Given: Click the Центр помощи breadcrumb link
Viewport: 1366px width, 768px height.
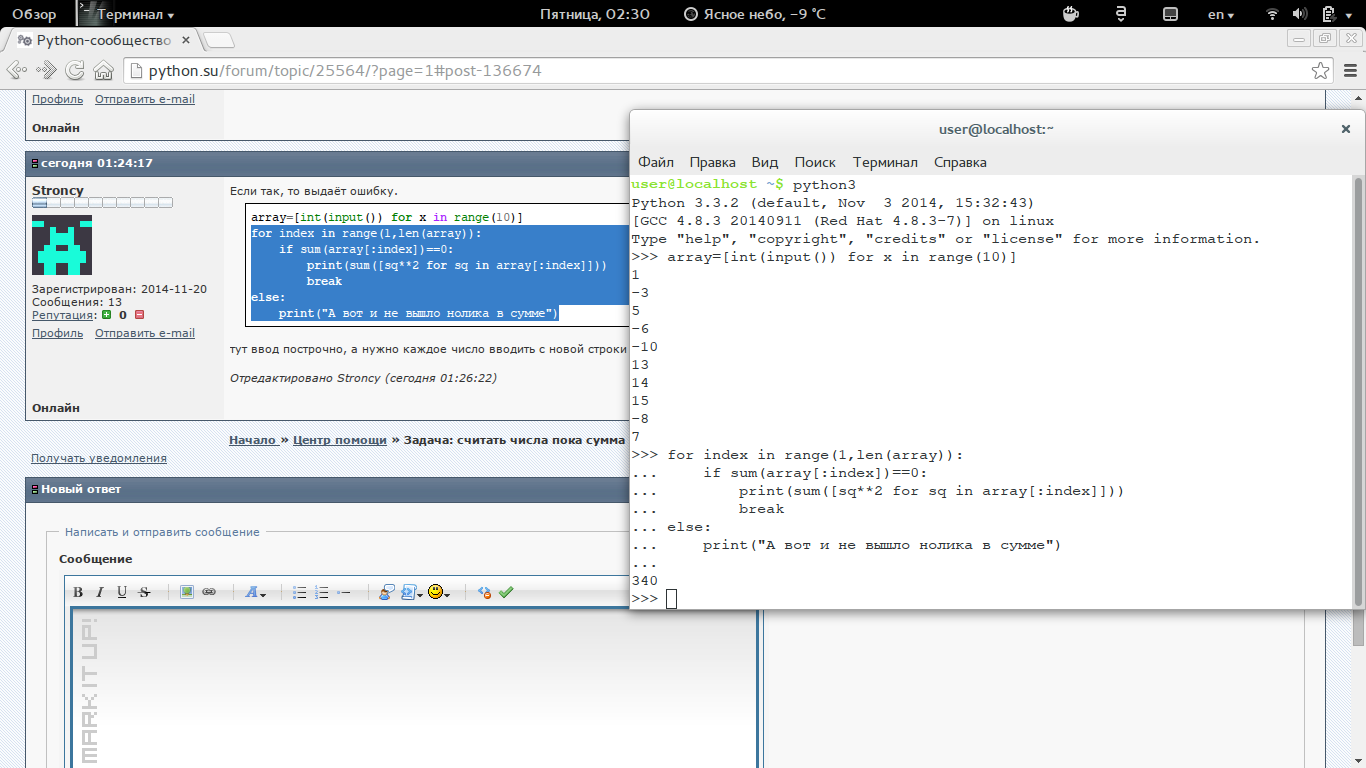Looking at the screenshot, I should click(x=339, y=440).
